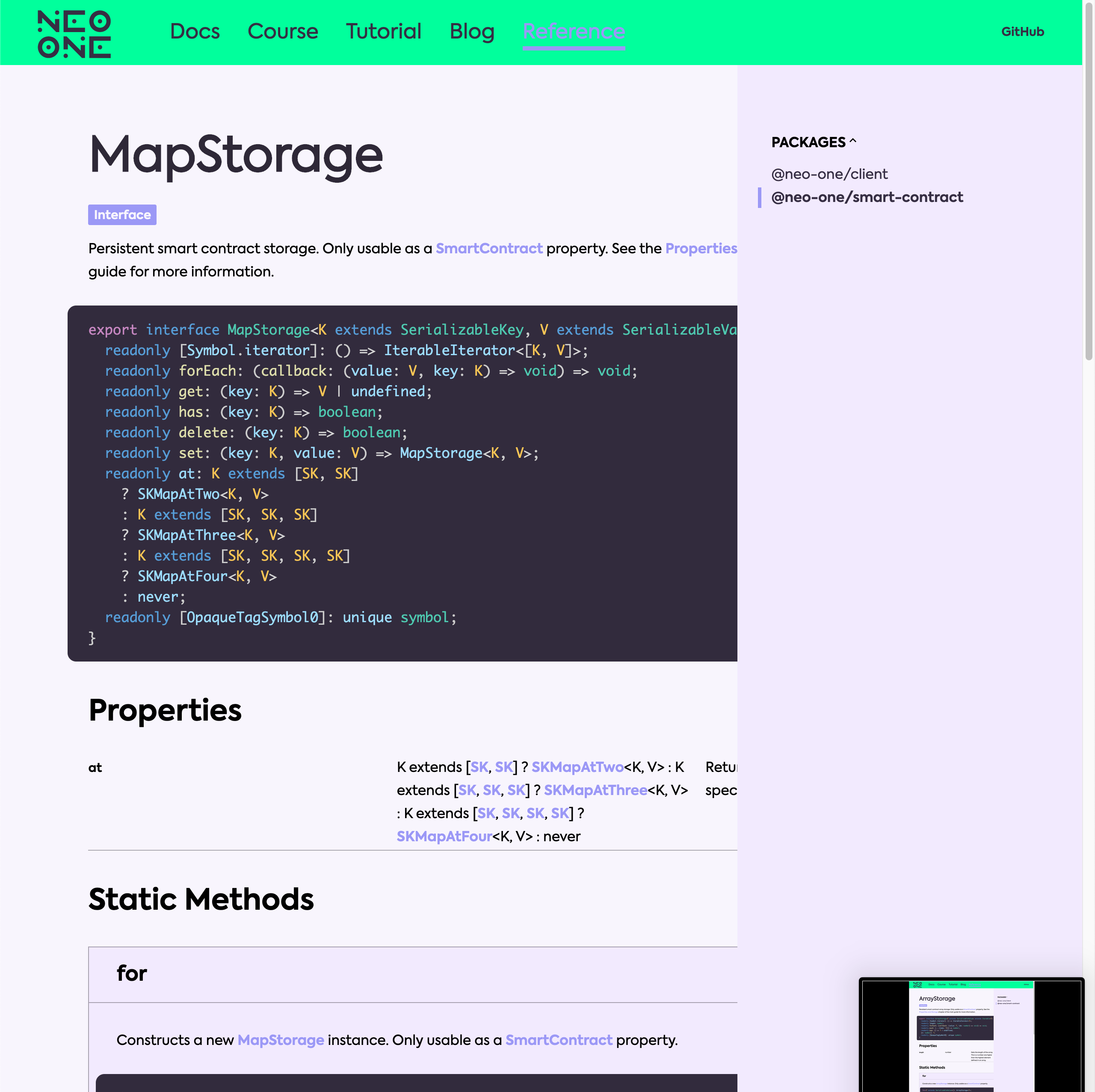Viewport: 1095px width, 1092px height.
Task: Open the Blog page
Action: tap(471, 31)
